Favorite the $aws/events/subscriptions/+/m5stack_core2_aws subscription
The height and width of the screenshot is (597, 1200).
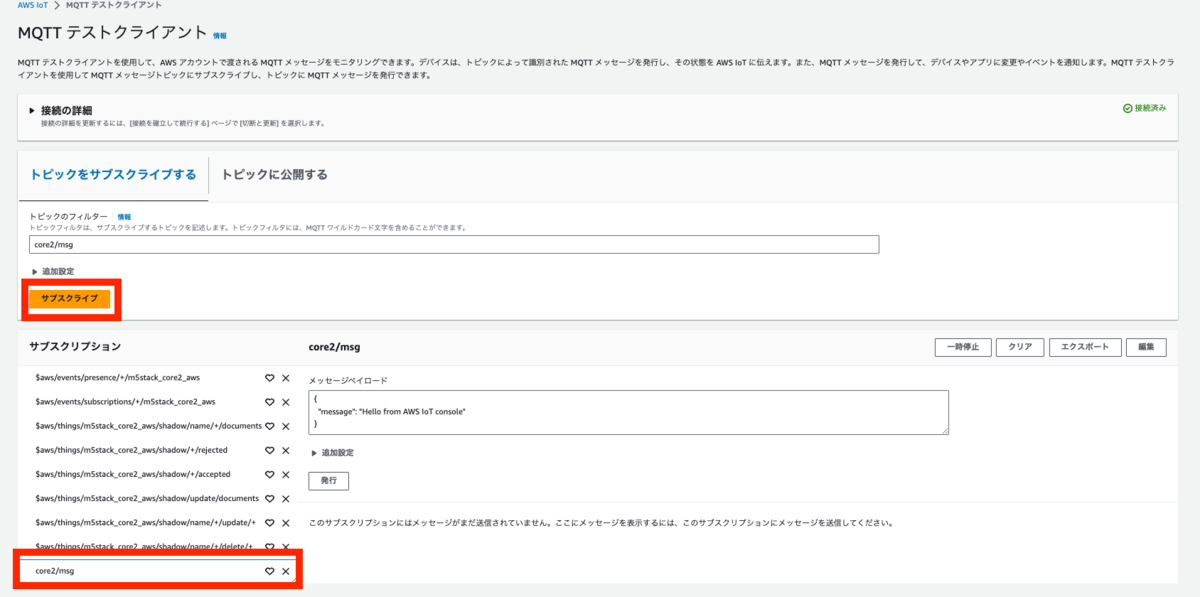click(269, 402)
